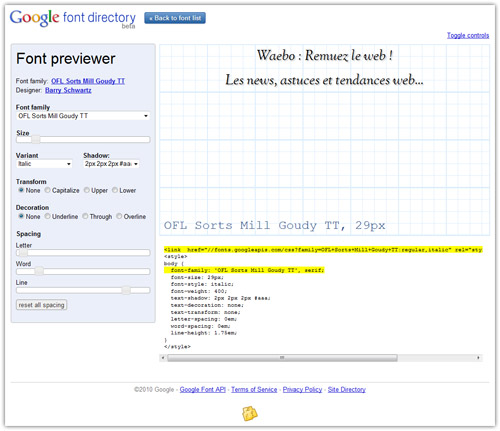Click the text-shadow code line
This screenshot has width=500, height=431.
[x=220, y=298]
